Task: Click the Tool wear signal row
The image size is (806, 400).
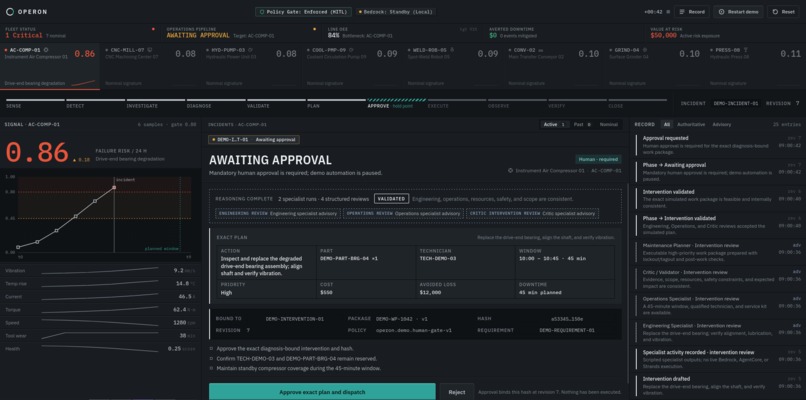Action: pyautogui.click(x=100, y=336)
